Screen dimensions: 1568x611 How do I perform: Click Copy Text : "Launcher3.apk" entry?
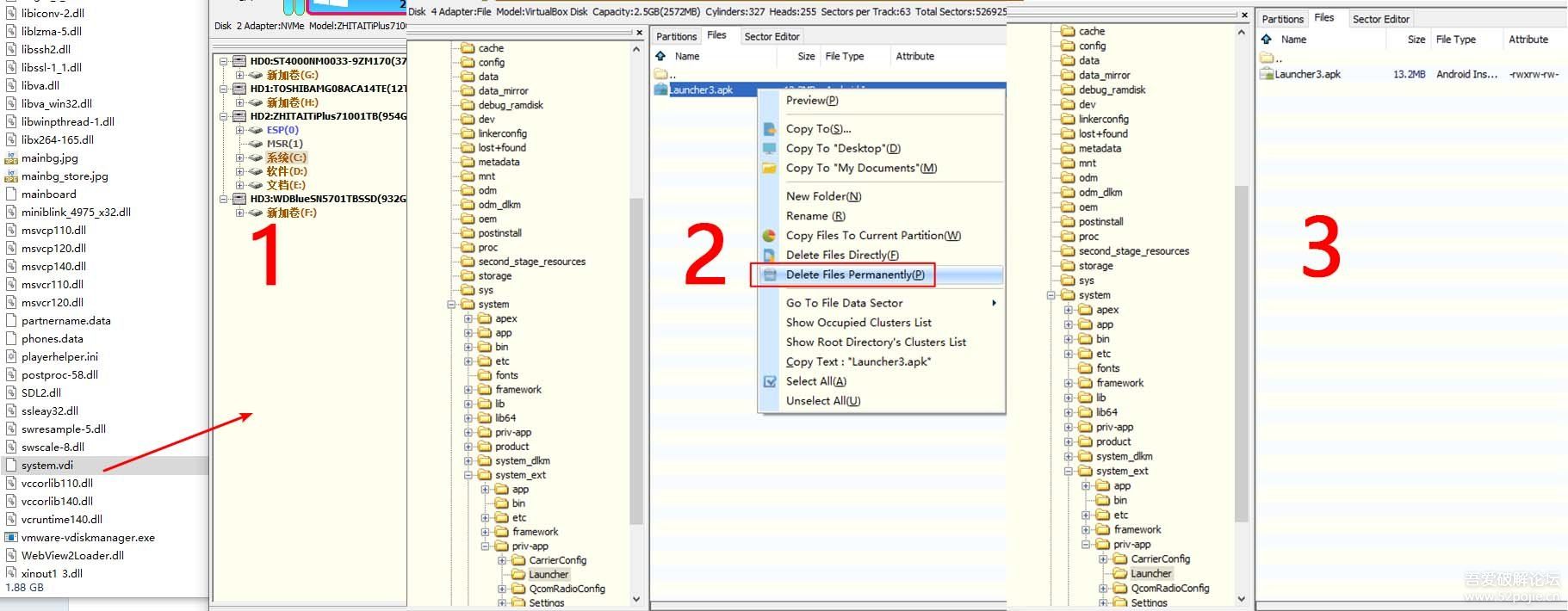click(858, 362)
